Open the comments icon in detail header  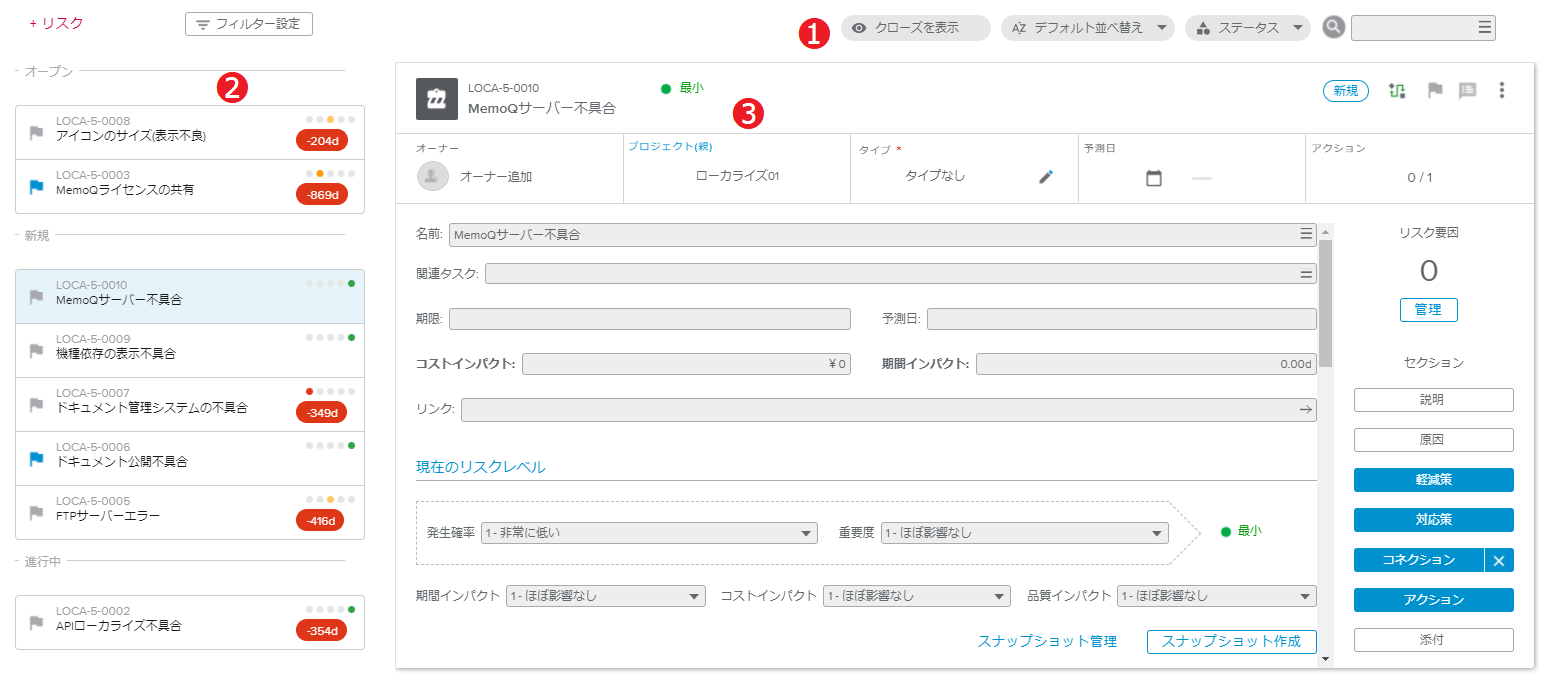click(1467, 91)
